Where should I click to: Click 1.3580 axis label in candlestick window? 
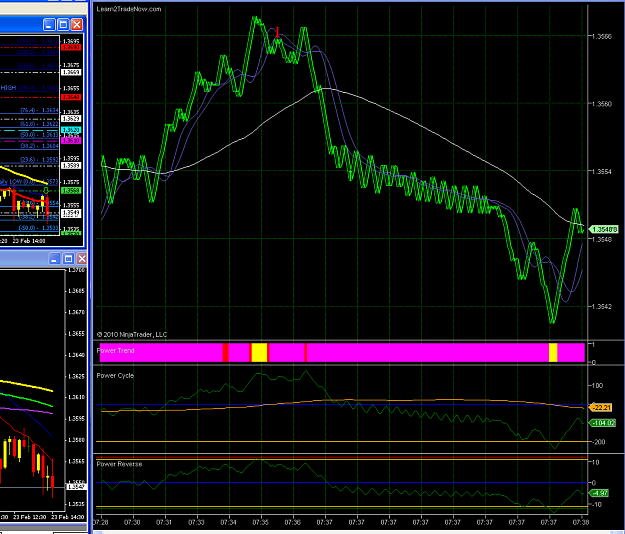pyautogui.click(x=77, y=440)
